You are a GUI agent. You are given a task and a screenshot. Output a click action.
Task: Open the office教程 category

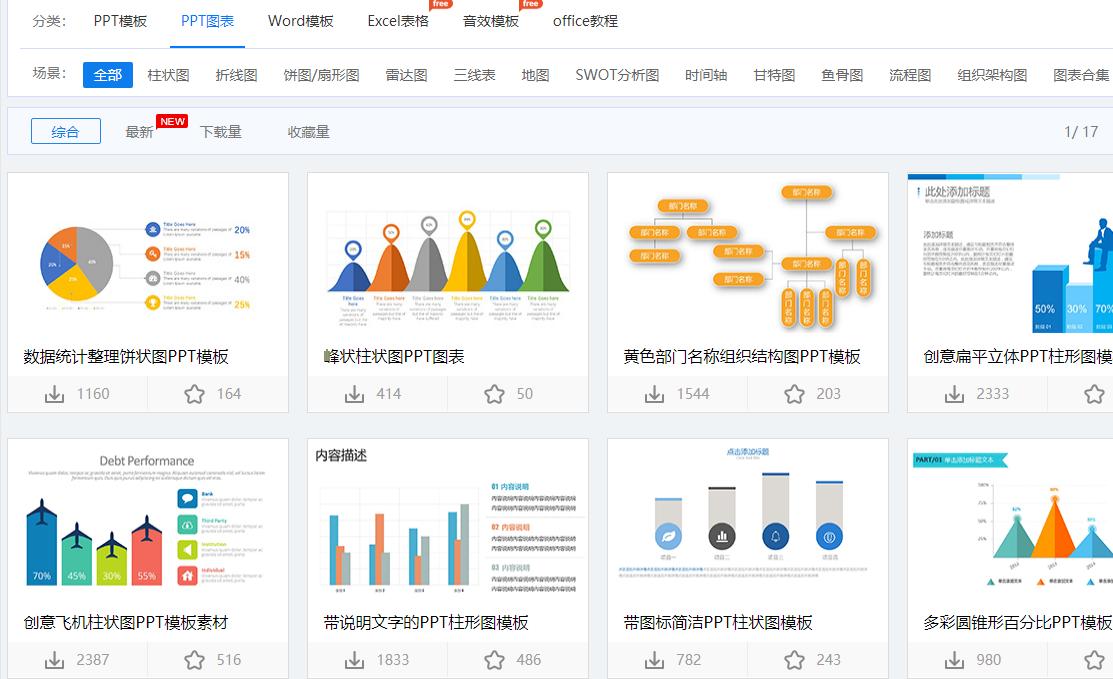coord(584,20)
